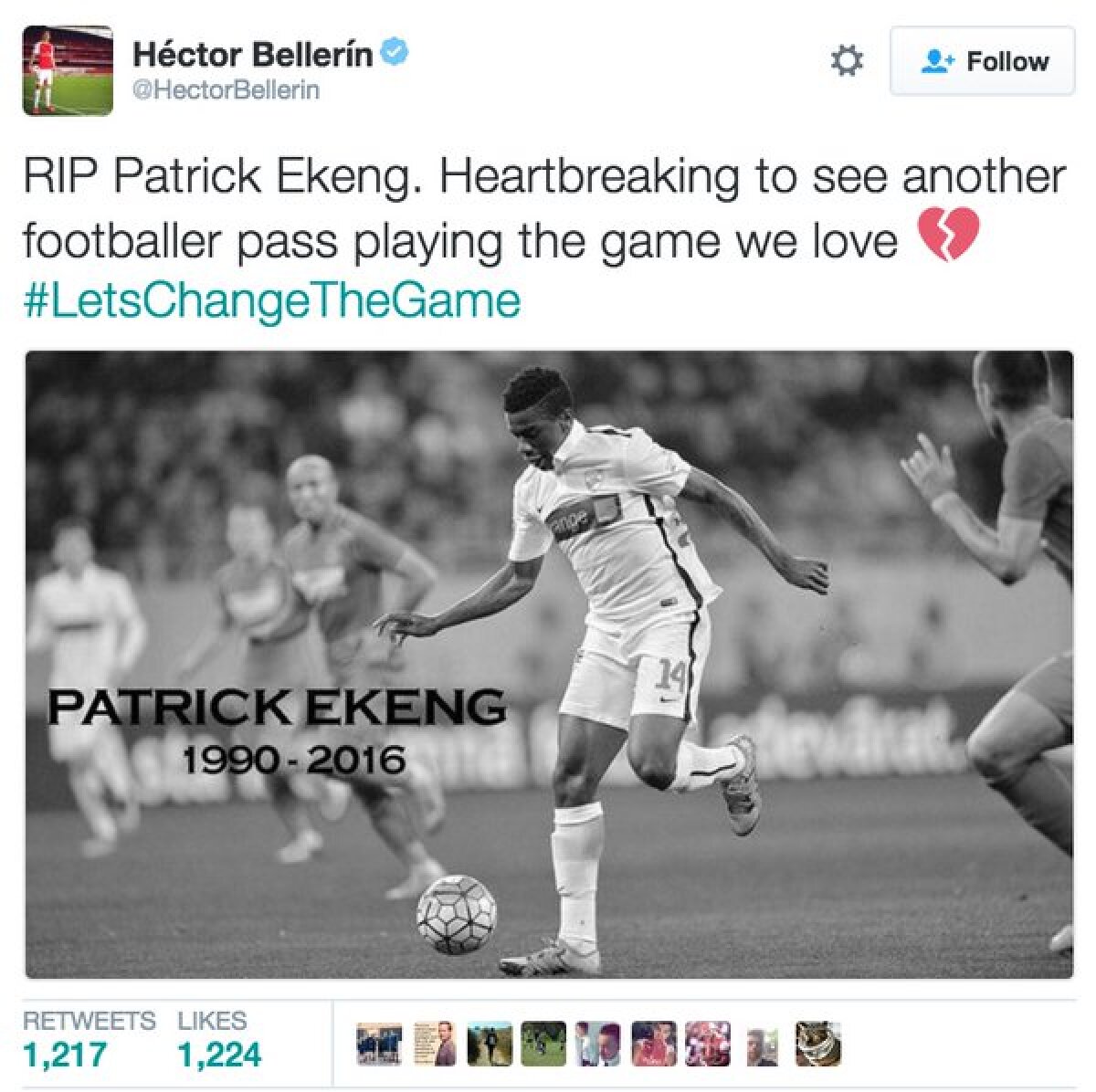
Task: Click the blue verified badge
Action: coord(394,54)
